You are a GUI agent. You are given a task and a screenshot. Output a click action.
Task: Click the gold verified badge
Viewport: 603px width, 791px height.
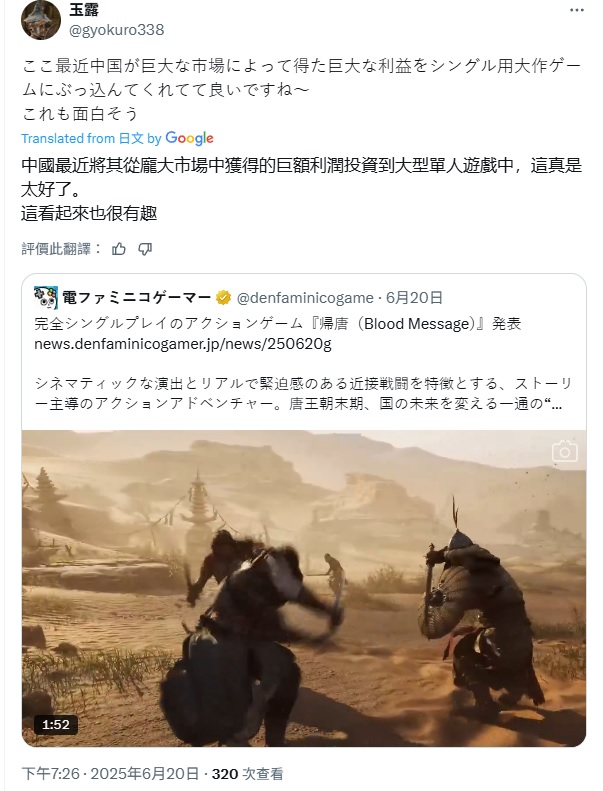[x=223, y=298]
